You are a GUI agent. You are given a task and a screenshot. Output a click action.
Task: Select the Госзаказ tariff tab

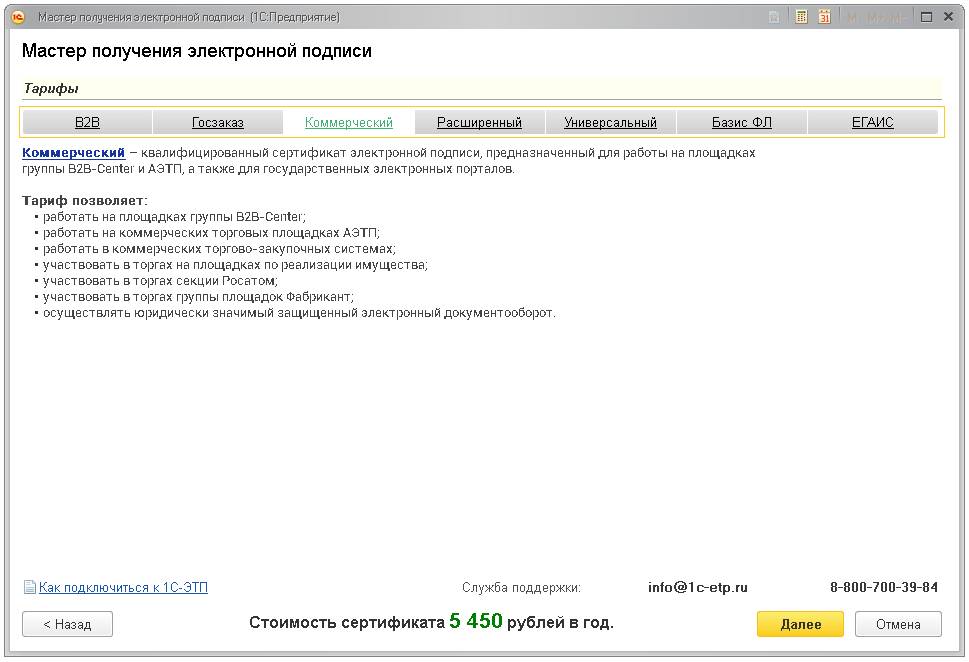tap(218, 122)
